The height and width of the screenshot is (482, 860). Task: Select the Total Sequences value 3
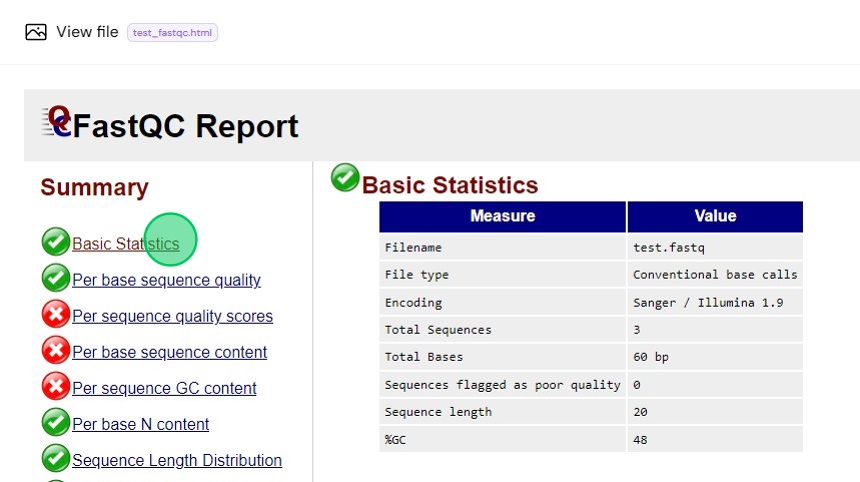pos(637,330)
